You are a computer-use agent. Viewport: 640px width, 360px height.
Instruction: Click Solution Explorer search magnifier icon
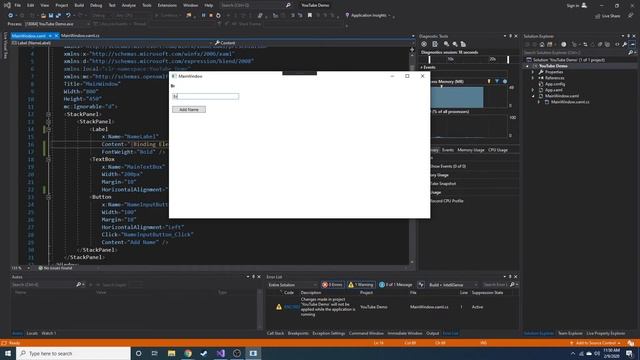coord(631,53)
